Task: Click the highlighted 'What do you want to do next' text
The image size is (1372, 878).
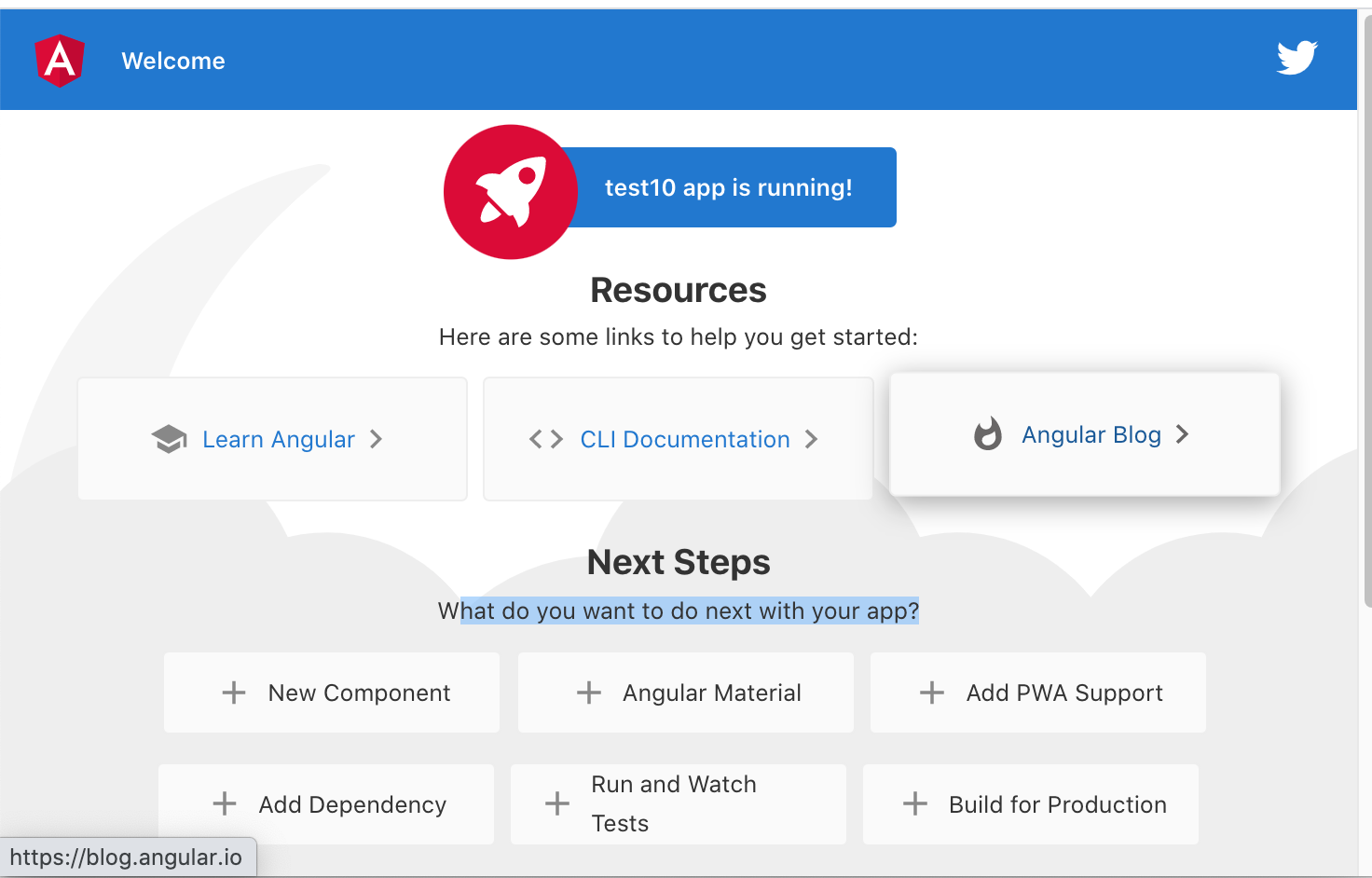Action: coord(679,610)
